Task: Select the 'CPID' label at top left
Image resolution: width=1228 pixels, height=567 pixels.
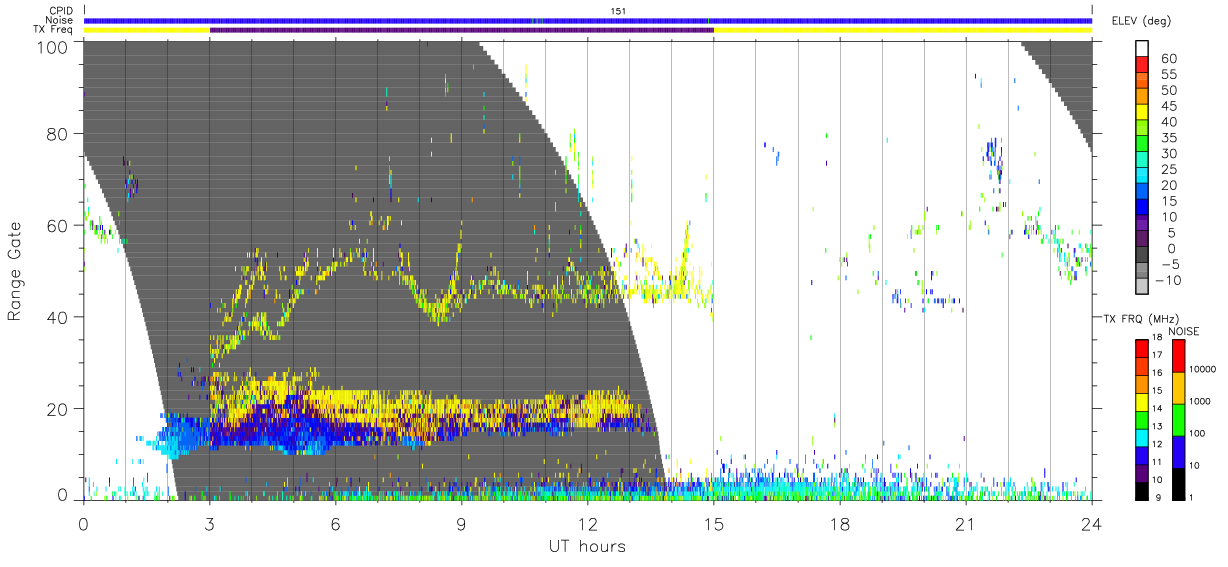Action: [x=59, y=11]
